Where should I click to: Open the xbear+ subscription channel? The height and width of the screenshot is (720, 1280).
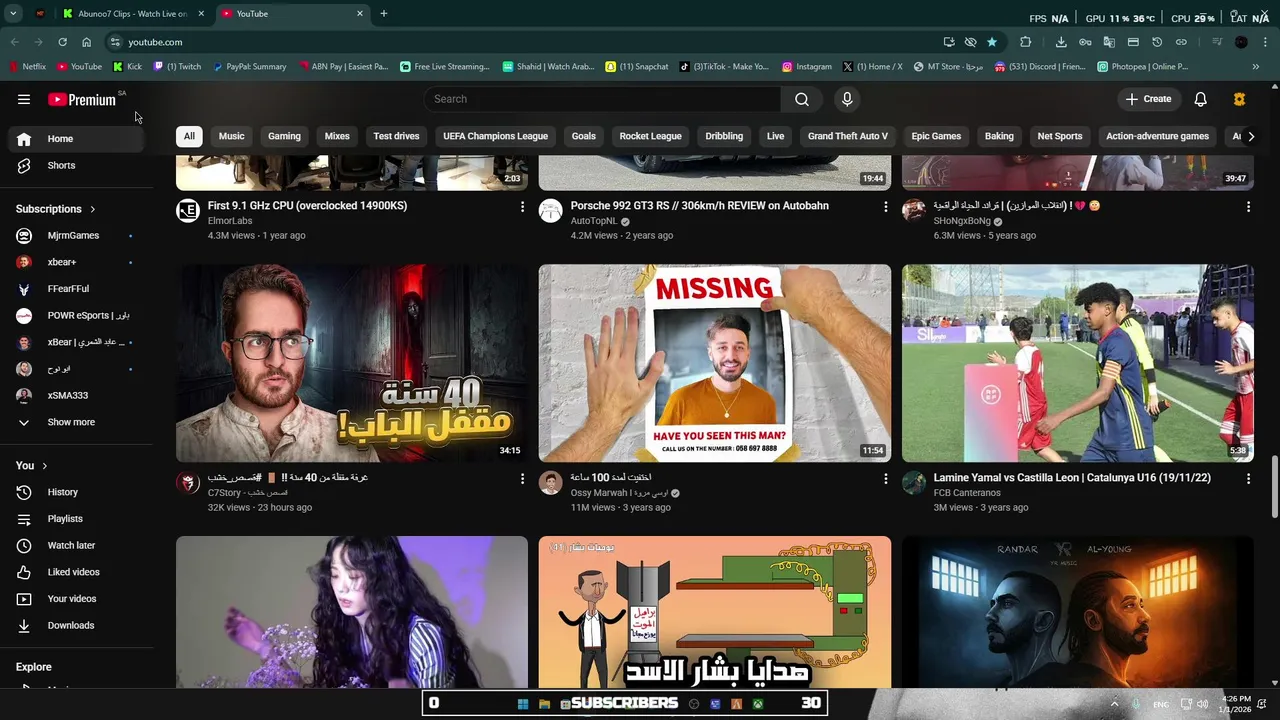point(76,262)
